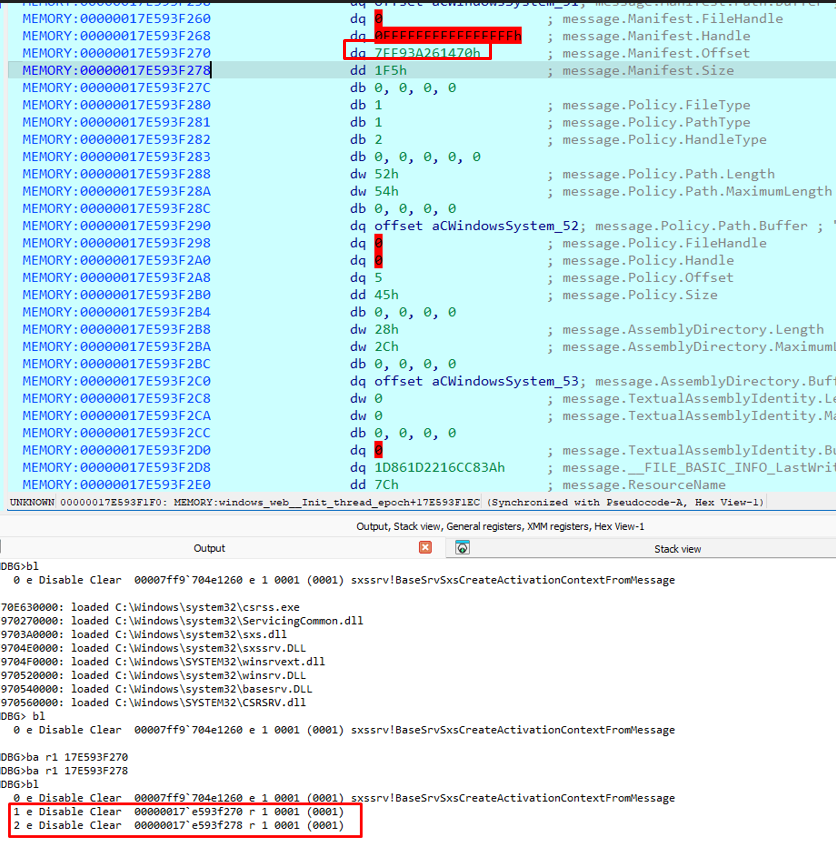Click the docked panel title listing Hex View-1

click(x=500, y=526)
